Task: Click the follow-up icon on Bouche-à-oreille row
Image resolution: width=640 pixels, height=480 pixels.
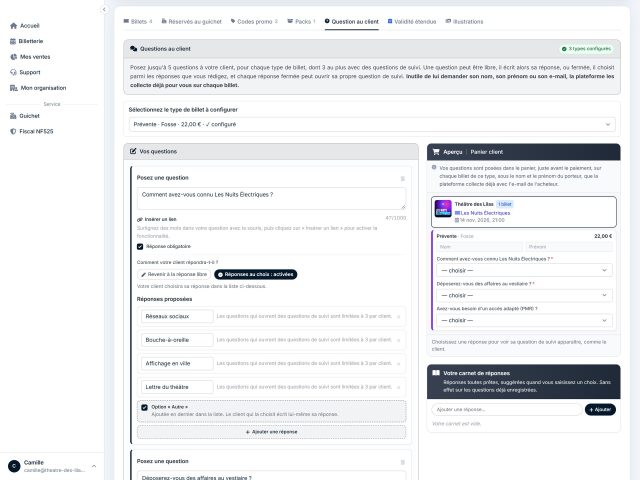Action: click(x=399, y=340)
